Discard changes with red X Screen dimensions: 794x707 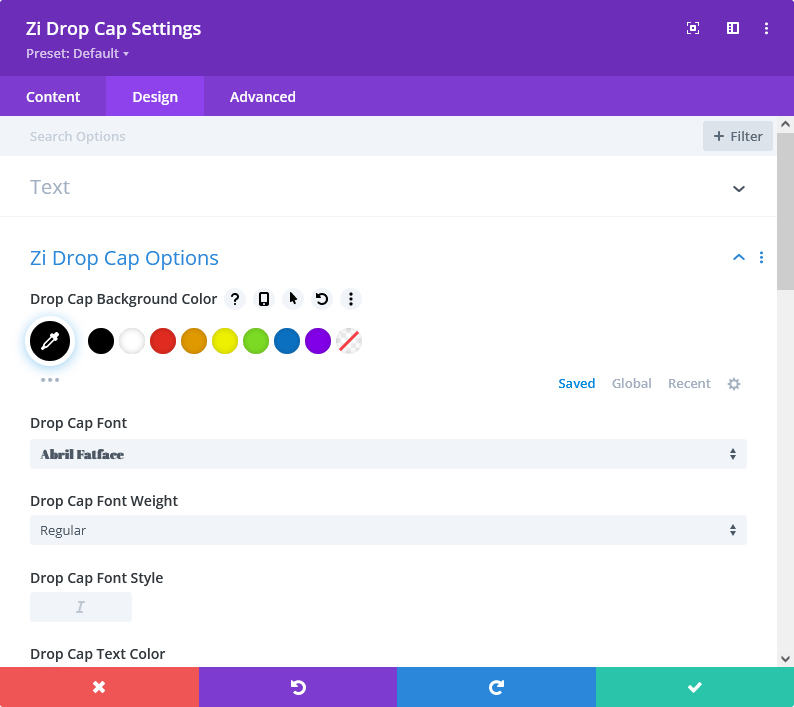tap(99, 687)
